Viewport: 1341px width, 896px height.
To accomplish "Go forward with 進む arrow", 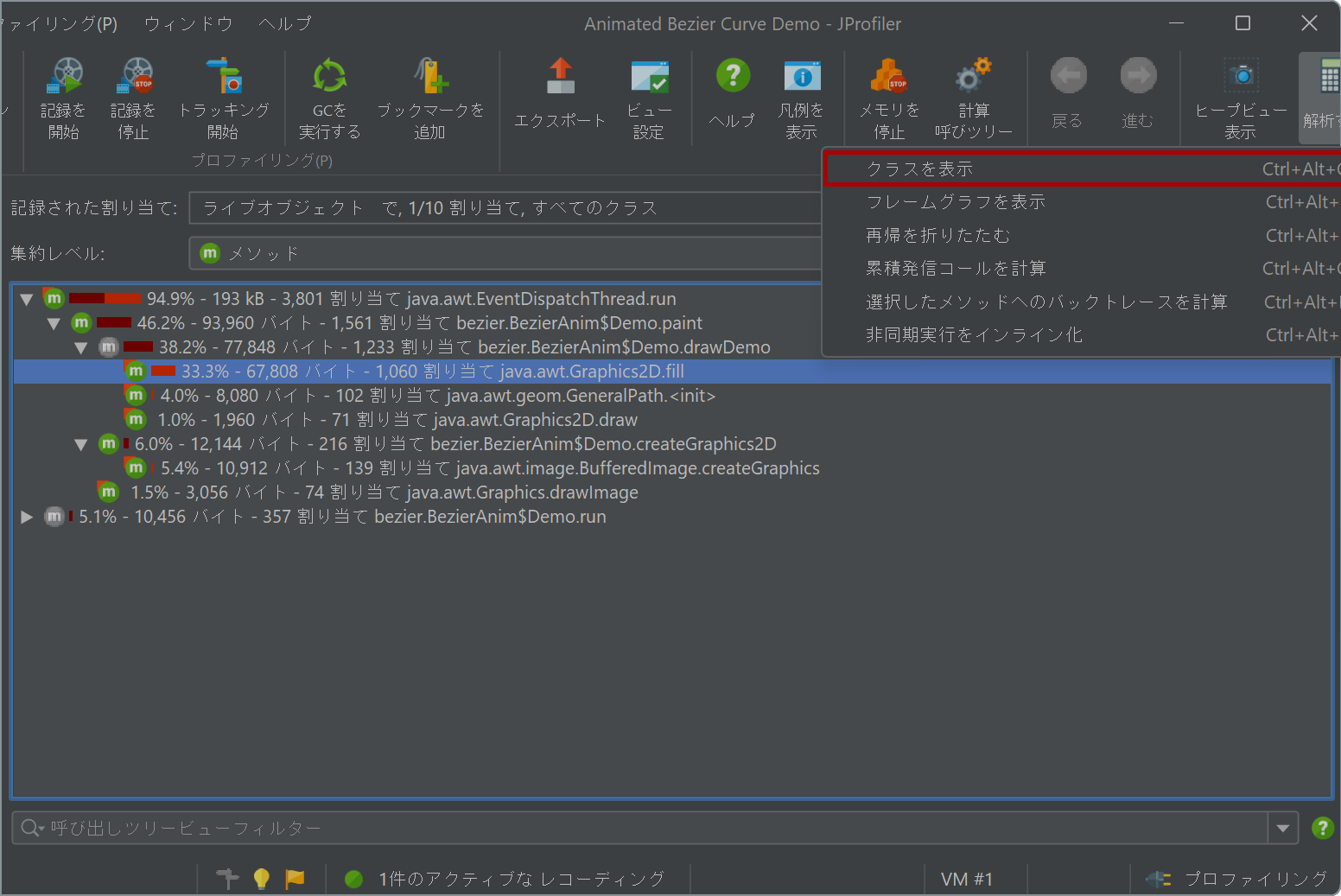I will tap(1138, 93).
